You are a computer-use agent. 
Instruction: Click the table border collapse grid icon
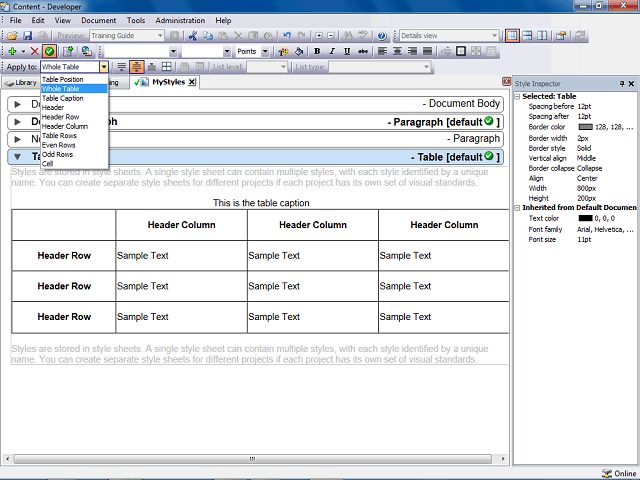click(x=167, y=67)
